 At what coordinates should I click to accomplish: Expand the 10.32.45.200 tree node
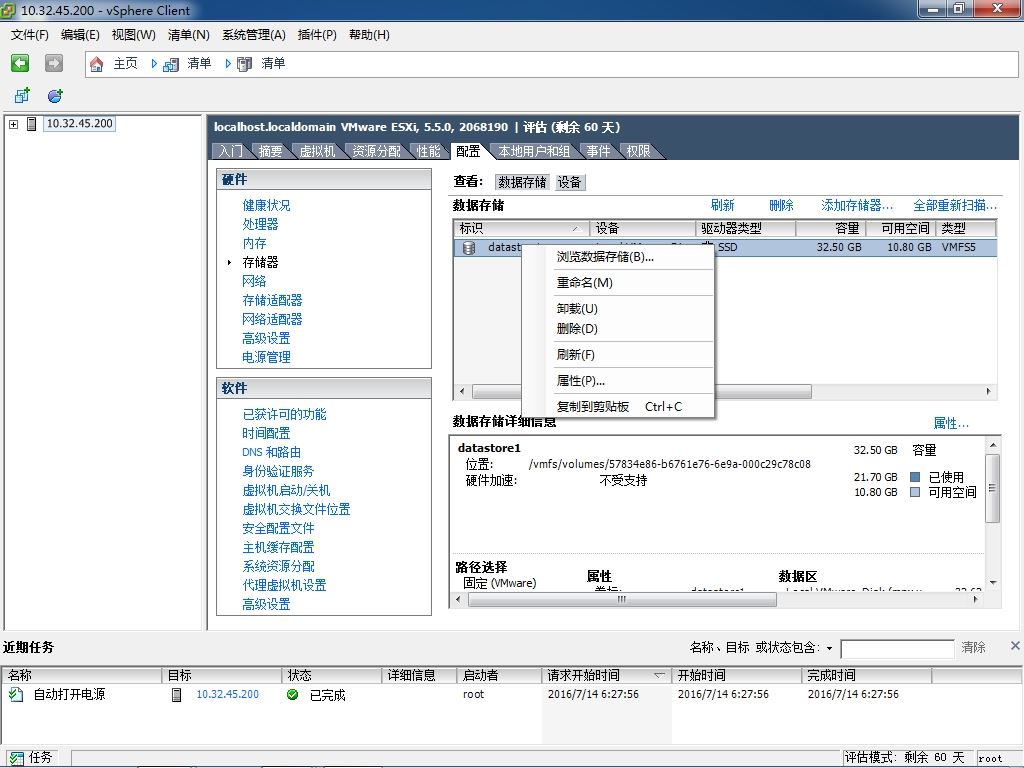pyautogui.click(x=14, y=123)
